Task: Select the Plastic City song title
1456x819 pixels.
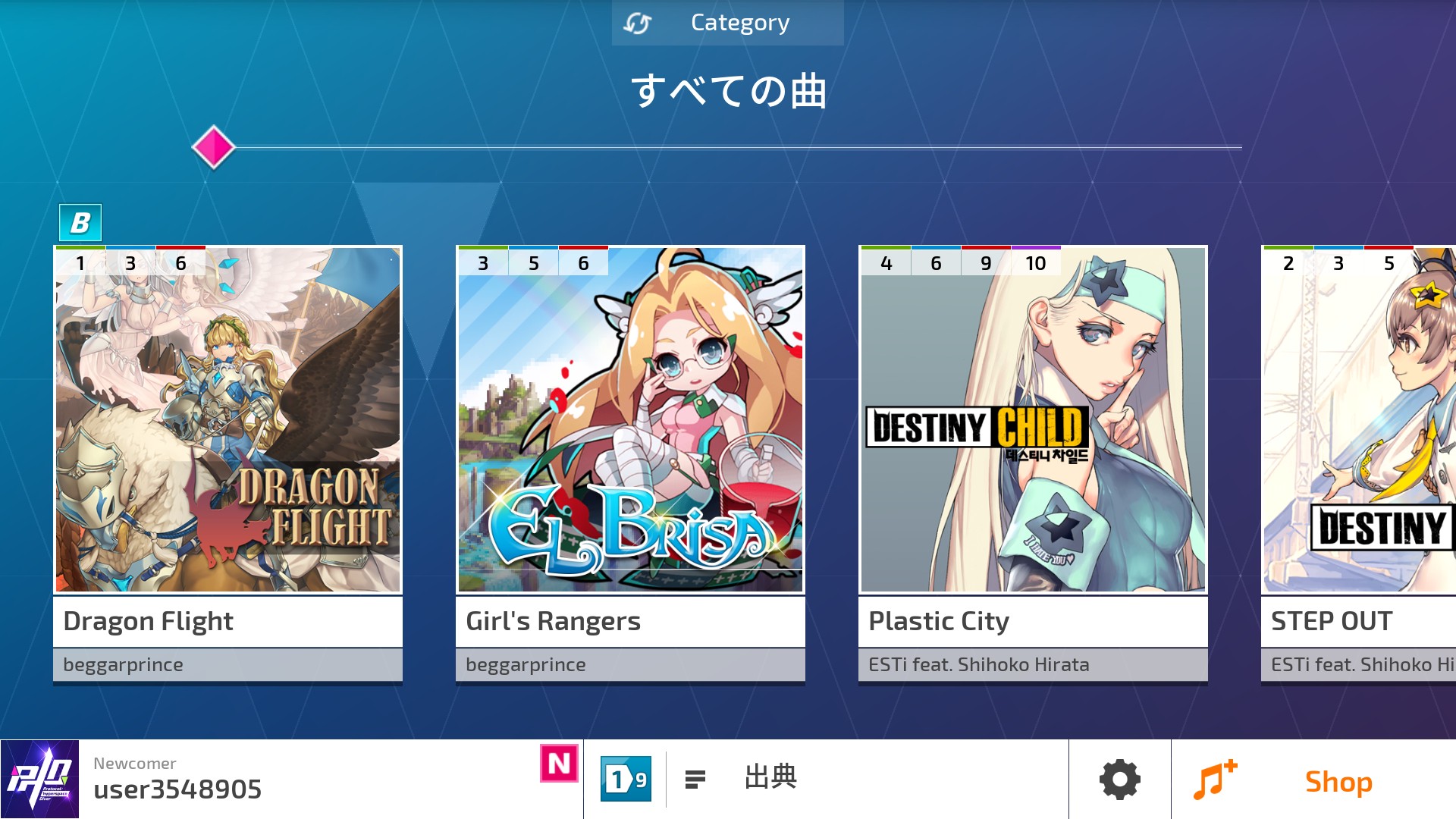Action: tap(939, 621)
